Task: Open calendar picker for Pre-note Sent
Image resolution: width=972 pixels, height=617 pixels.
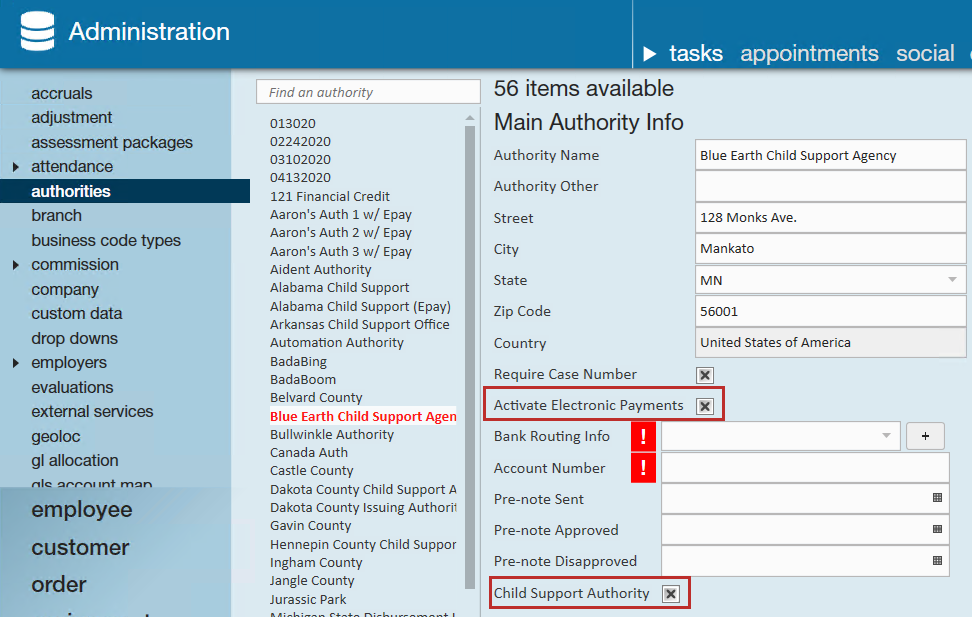Action: click(937, 498)
